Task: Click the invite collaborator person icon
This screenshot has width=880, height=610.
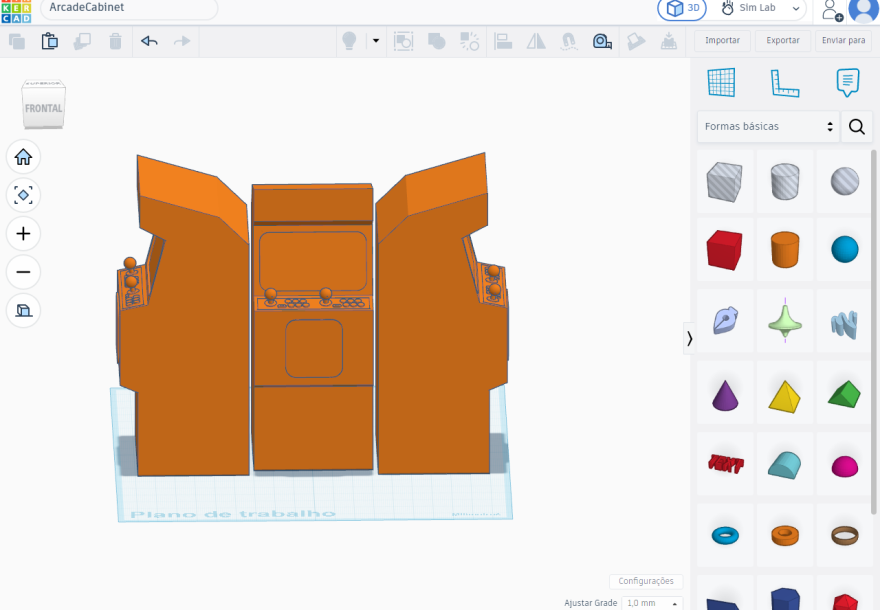Action: (x=831, y=10)
